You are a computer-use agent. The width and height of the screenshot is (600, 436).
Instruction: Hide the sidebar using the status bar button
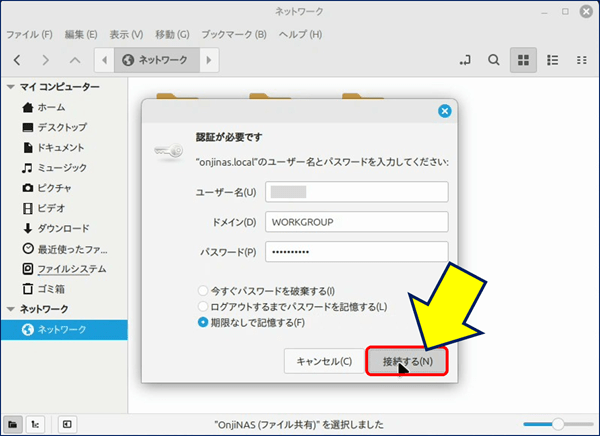tap(67, 424)
